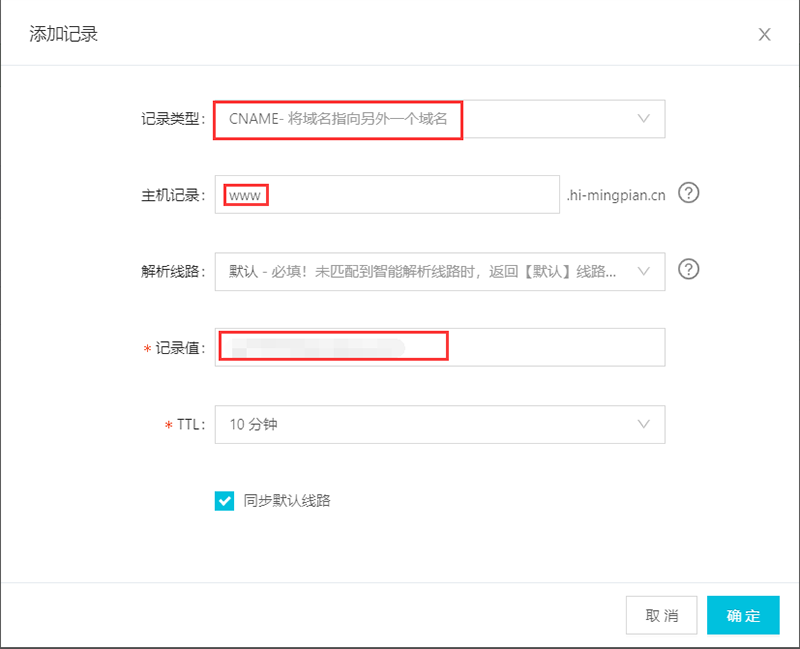Click the .hi-mingpian.cn domain suffix label
Viewport: 800px width, 649px height.
click(x=616, y=193)
